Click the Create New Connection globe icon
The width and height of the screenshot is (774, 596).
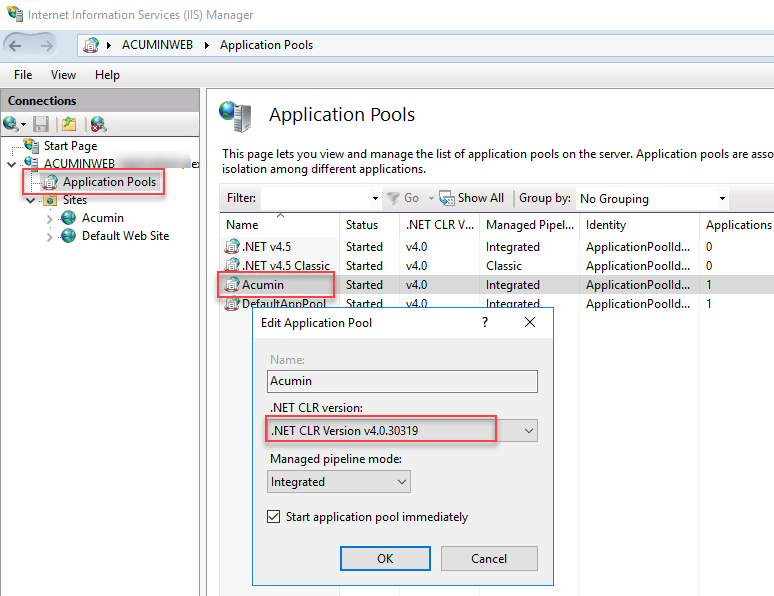pyautogui.click(x=11, y=123)
